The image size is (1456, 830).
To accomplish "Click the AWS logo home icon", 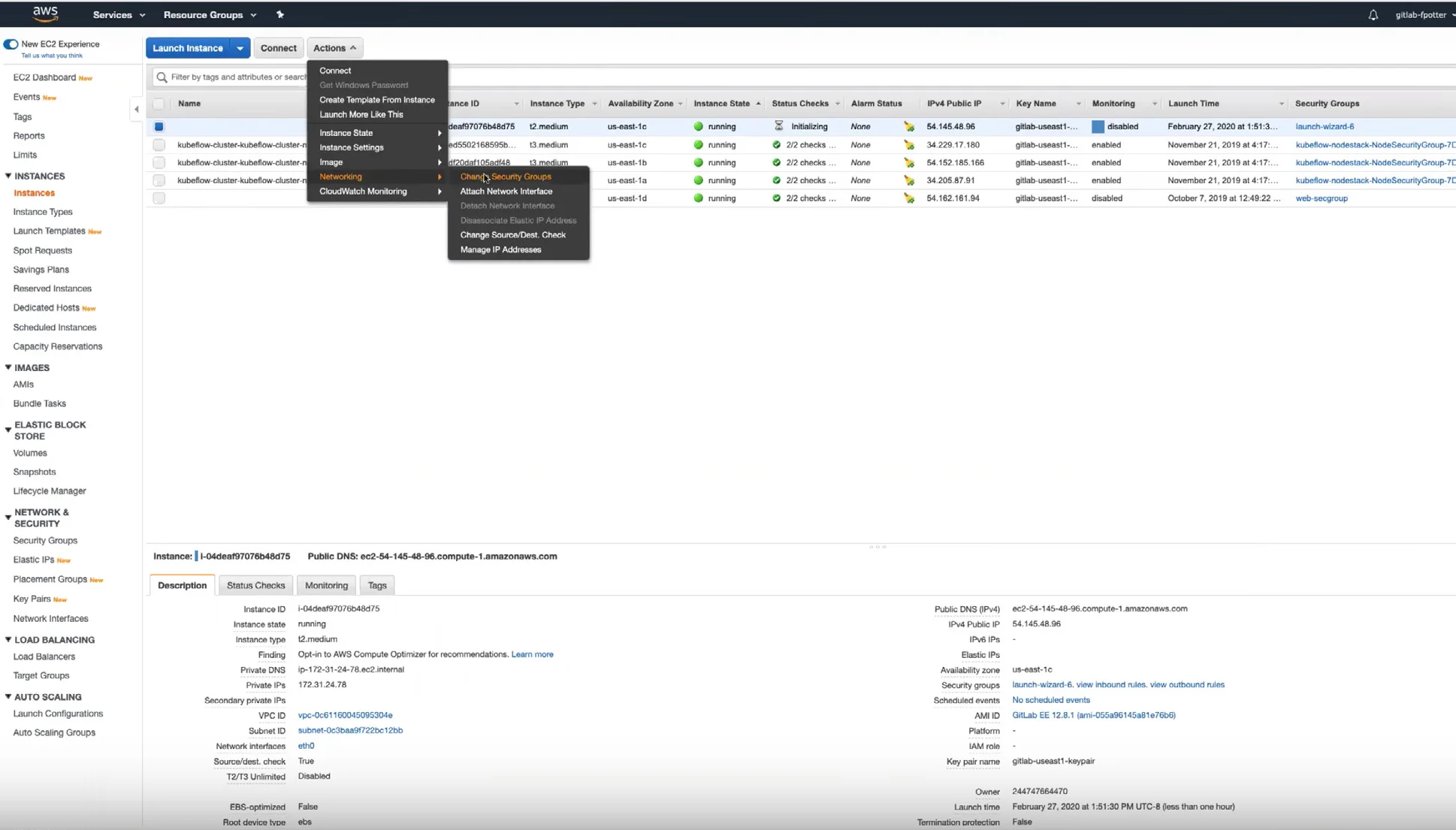I will [x=45, y=14].
